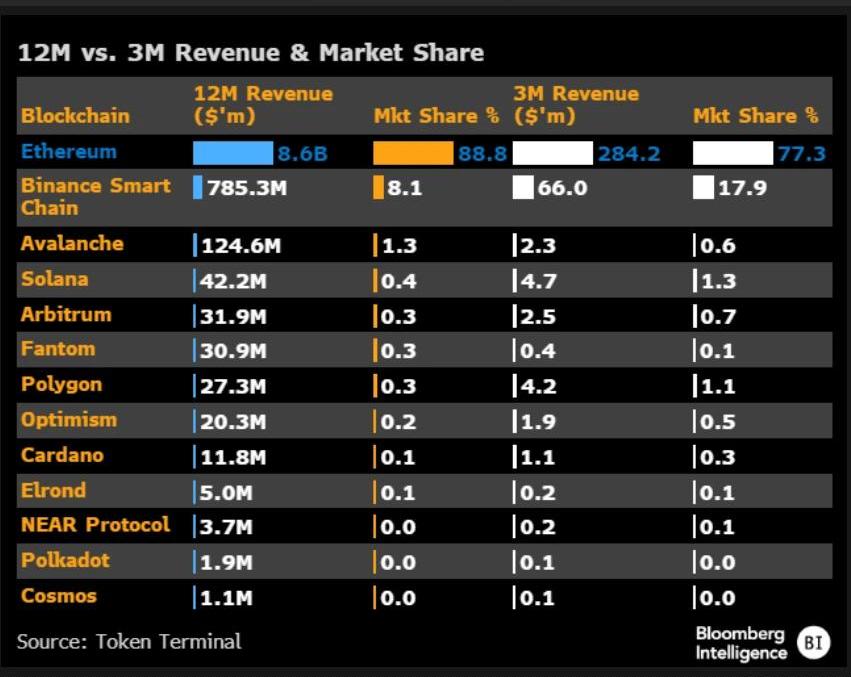851x677 pixels.
Task: Select the "Ethereum" row label
Action: click(x=69, y=151)
